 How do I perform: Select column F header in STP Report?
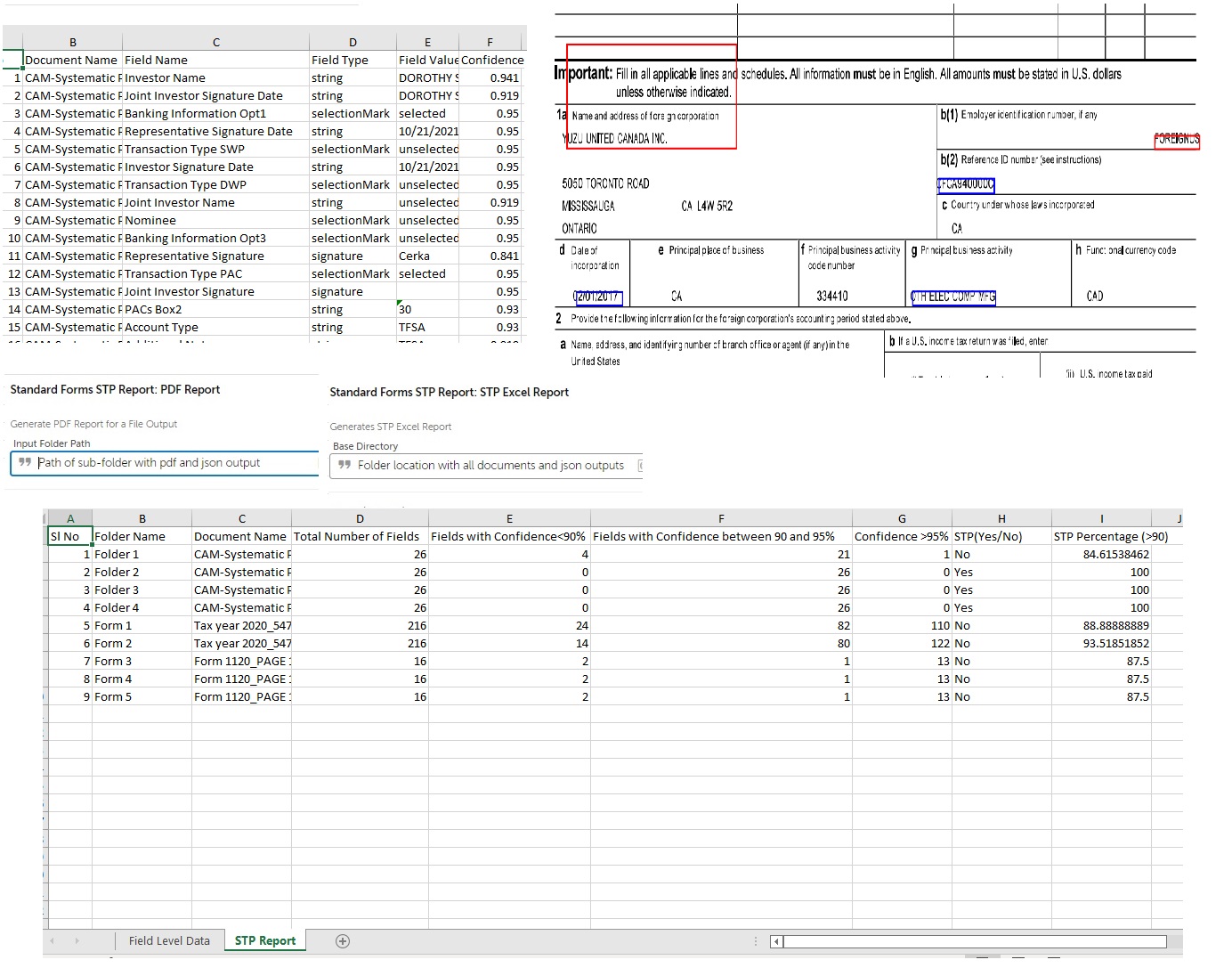click(x=720, y=518)
